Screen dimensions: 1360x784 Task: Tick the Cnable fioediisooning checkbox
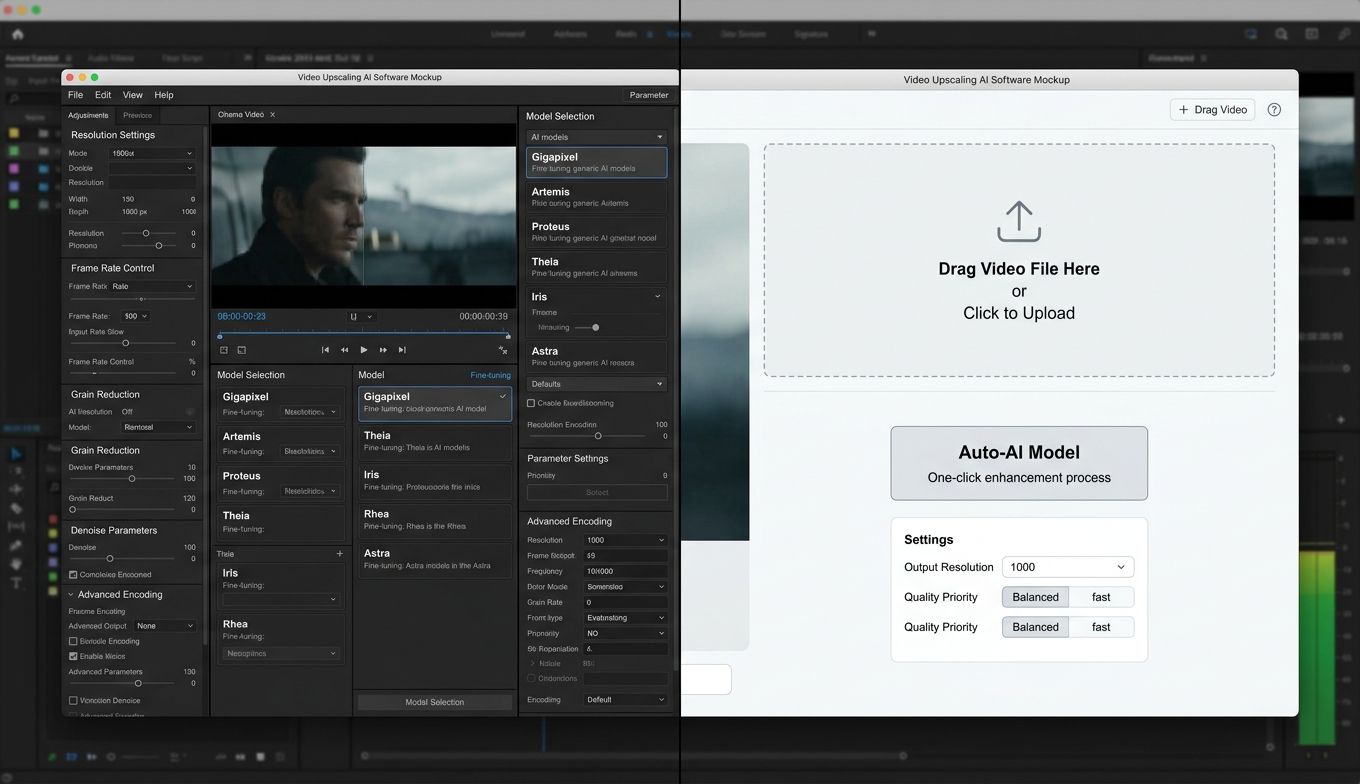click(531, 403)
